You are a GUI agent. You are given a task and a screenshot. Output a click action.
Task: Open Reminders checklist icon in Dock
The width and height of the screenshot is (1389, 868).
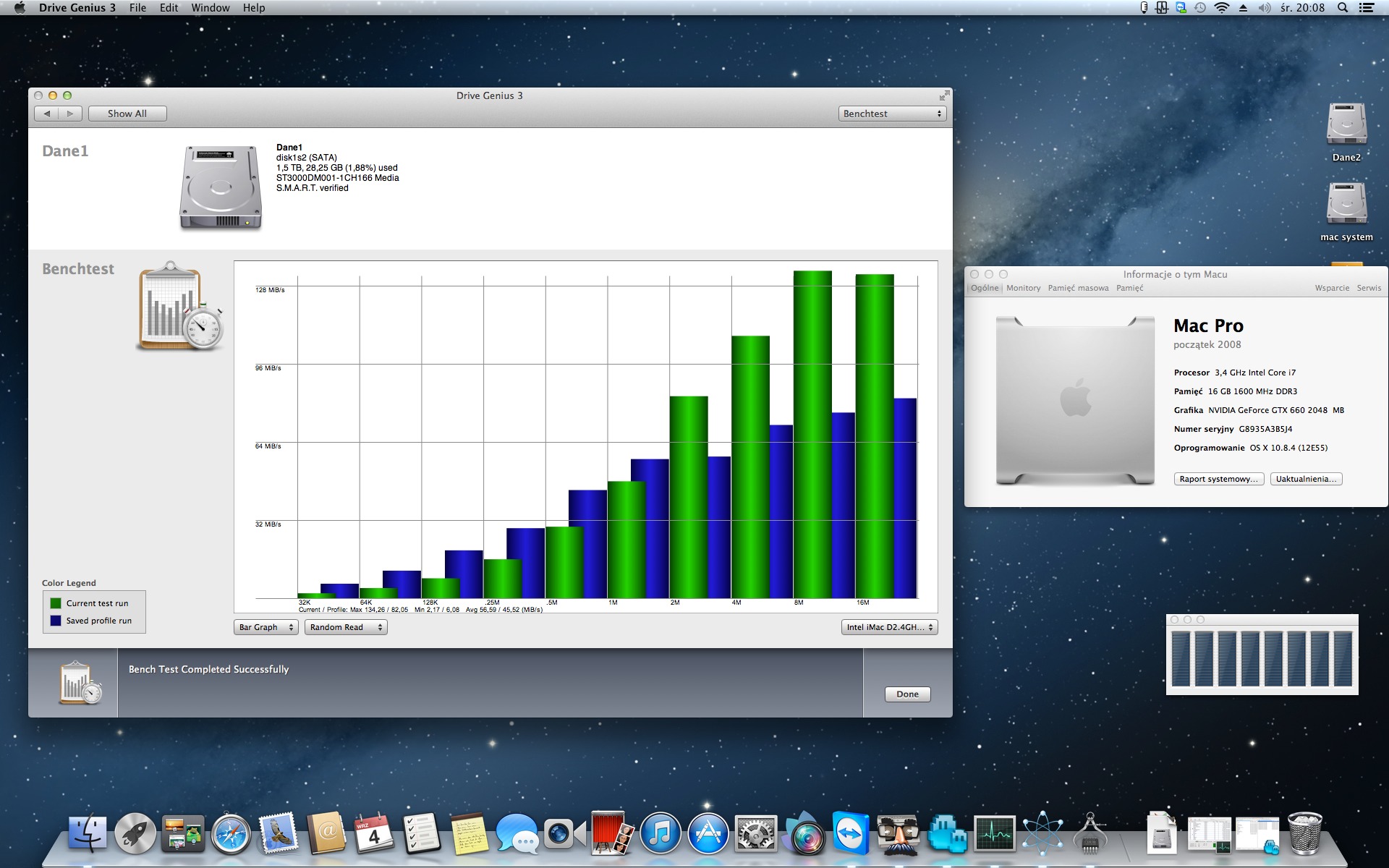422,833
